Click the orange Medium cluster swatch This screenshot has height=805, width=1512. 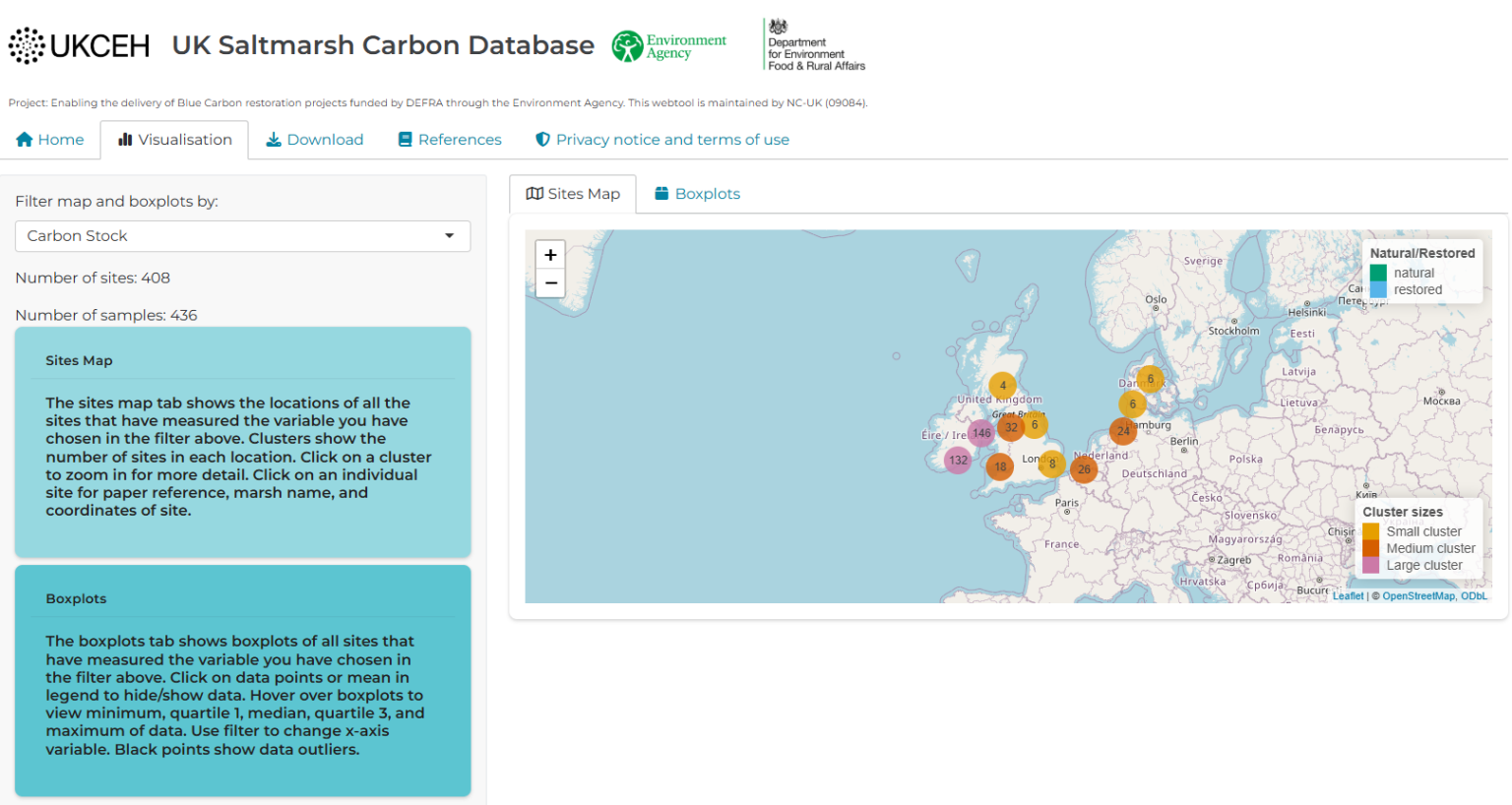click(1370, 548)
